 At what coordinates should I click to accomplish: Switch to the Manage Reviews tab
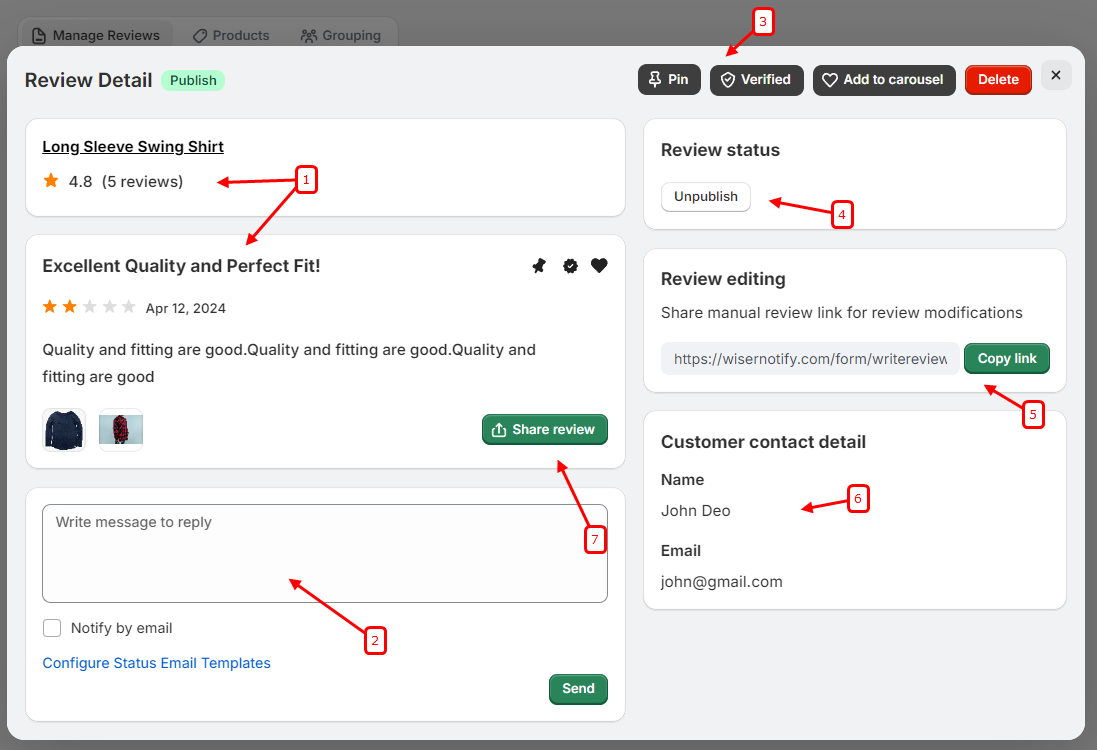pyautogui.click(x=96, y=35)
